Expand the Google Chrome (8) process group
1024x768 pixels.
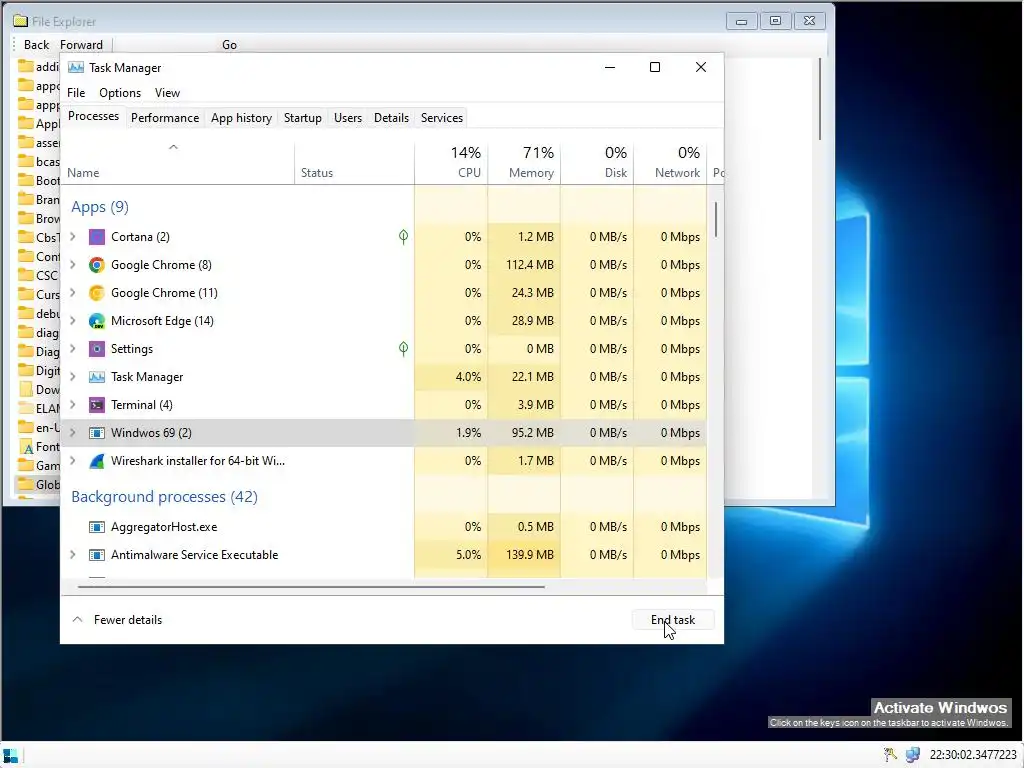pyautogui.click(x=72, y=265)
